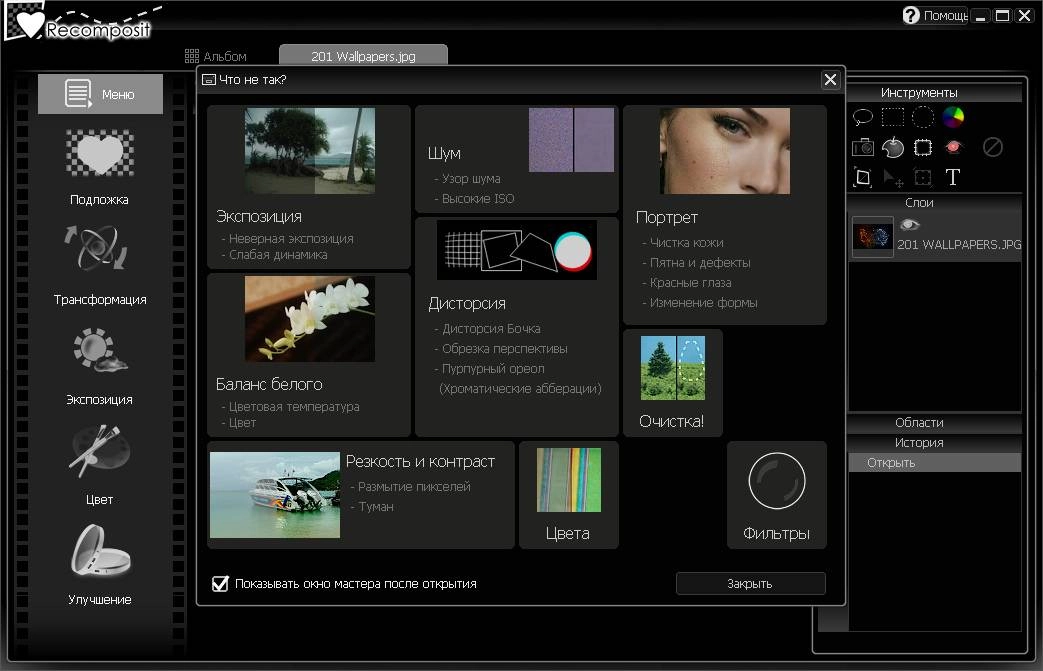This screenshot has height=671, width=1043.
Task: Click the Закрыть button
Action: coord(750,583)
